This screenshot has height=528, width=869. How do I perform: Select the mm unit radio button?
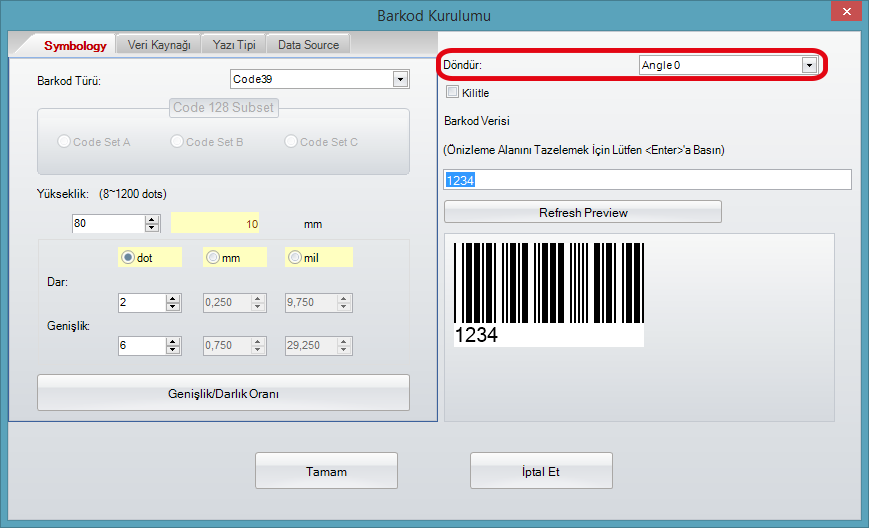coord(212,257)
